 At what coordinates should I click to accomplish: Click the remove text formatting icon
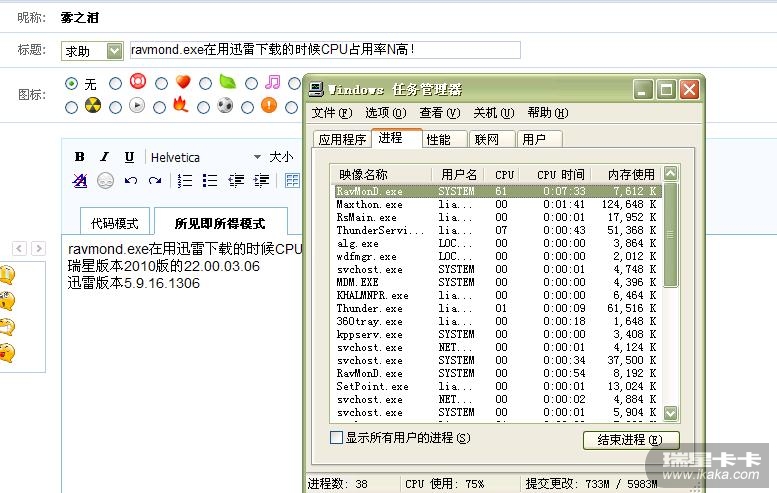click(80, 181)
